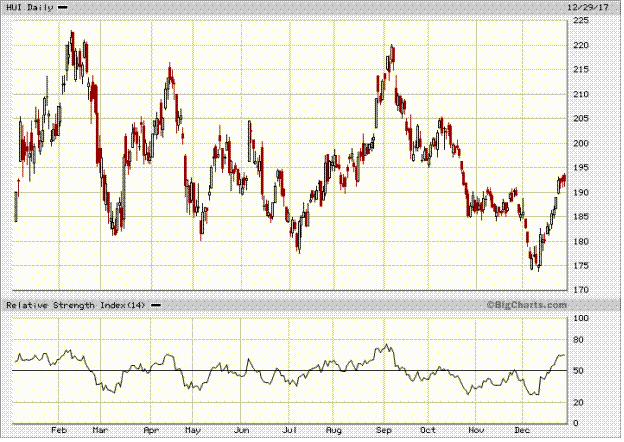Image resolution: width=624 pixels, height=442 pixels.
Task: Click the Mar month label
Action: (100, 430)
